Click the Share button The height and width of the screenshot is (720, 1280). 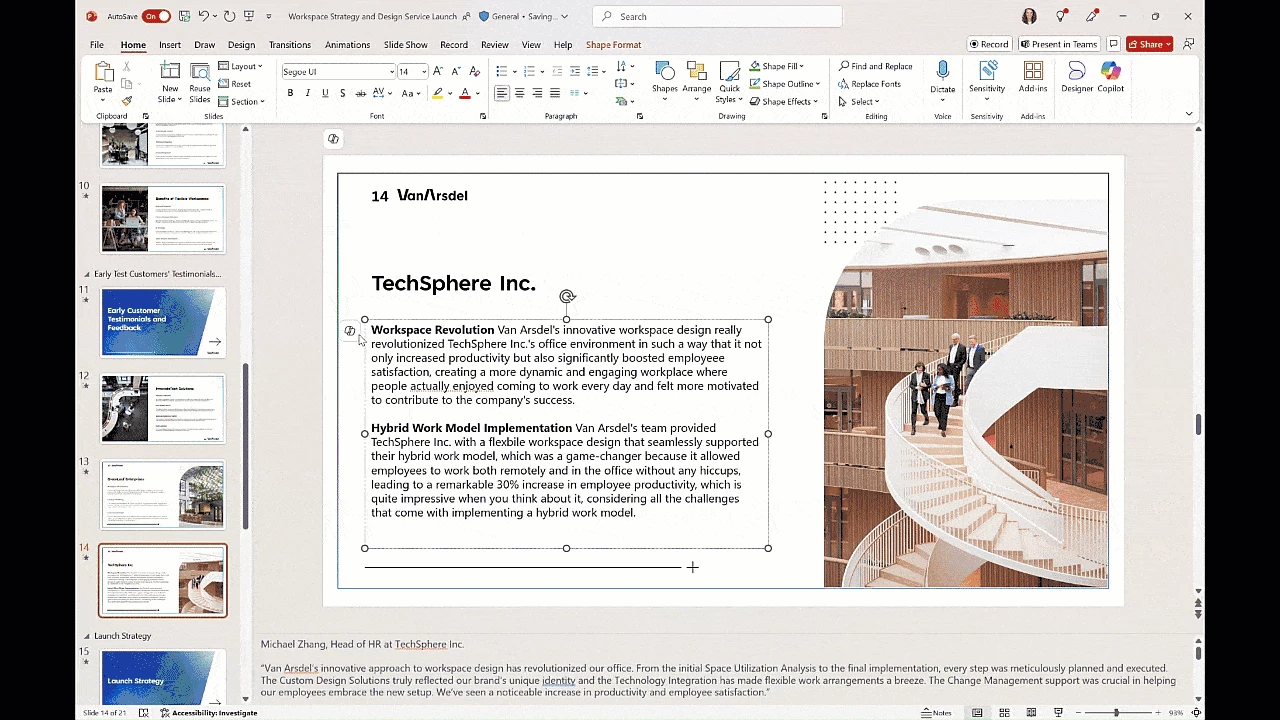(x=1149, y=44)
